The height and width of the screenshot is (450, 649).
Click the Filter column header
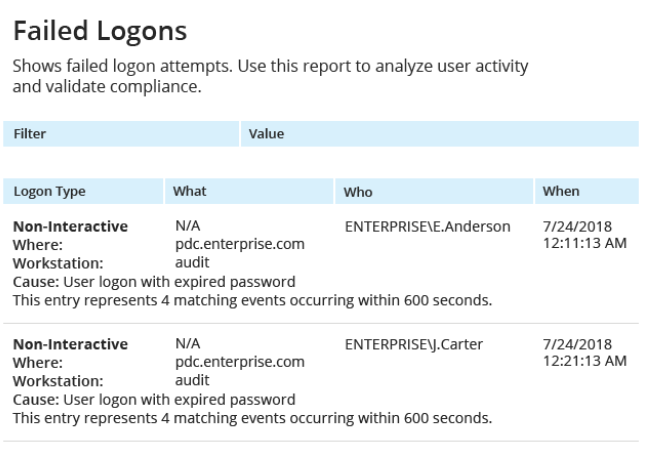(x=30, y=133)
